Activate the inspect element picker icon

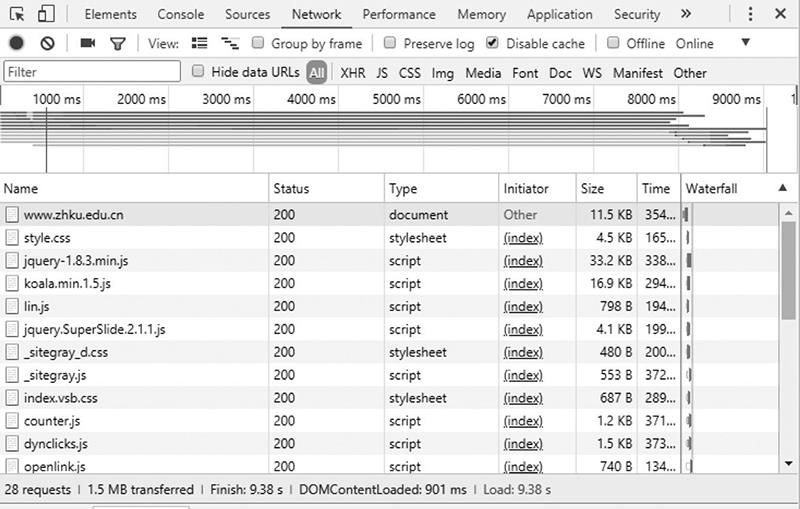click(17, 14)
